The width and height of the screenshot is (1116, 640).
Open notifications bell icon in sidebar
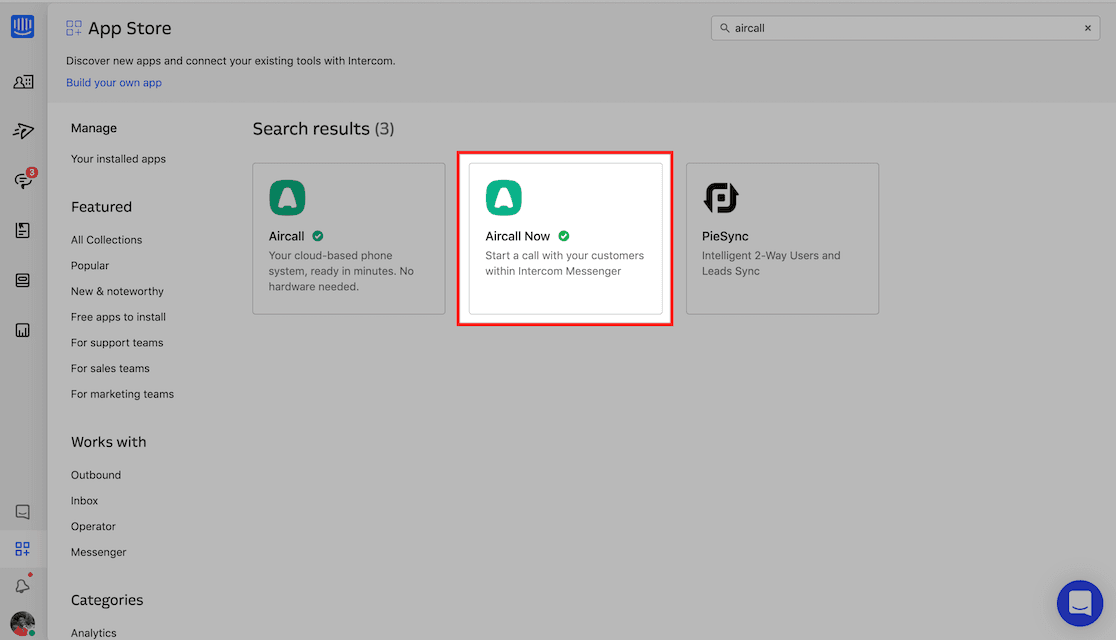[x=23, y=586]
